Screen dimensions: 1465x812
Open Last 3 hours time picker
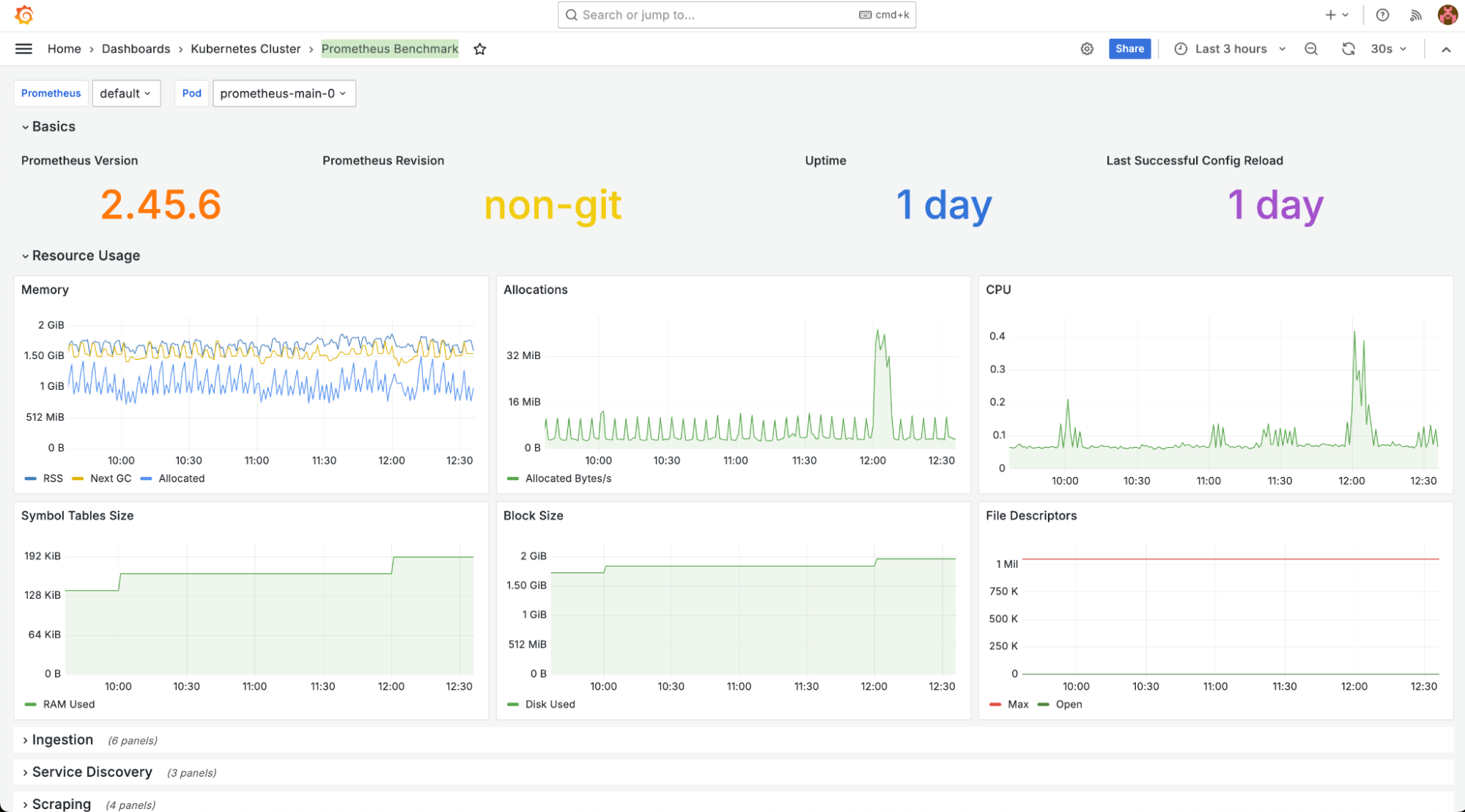click(1230, 49)
